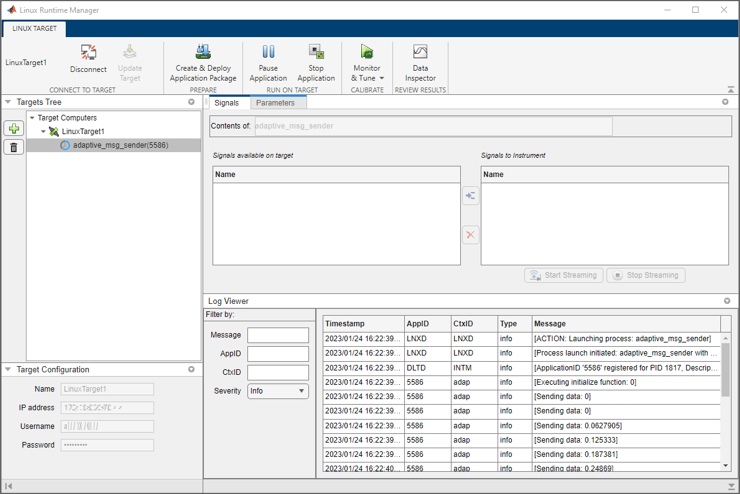The height and width of the screenshot is (494, 740).
Task: Open Create & Deploy Application Package
Action: coord(203,53)
